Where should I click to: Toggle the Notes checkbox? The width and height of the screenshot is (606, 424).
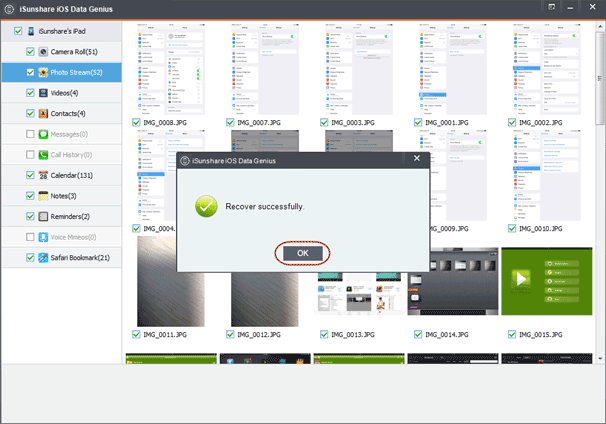click(x=30, y=196)
